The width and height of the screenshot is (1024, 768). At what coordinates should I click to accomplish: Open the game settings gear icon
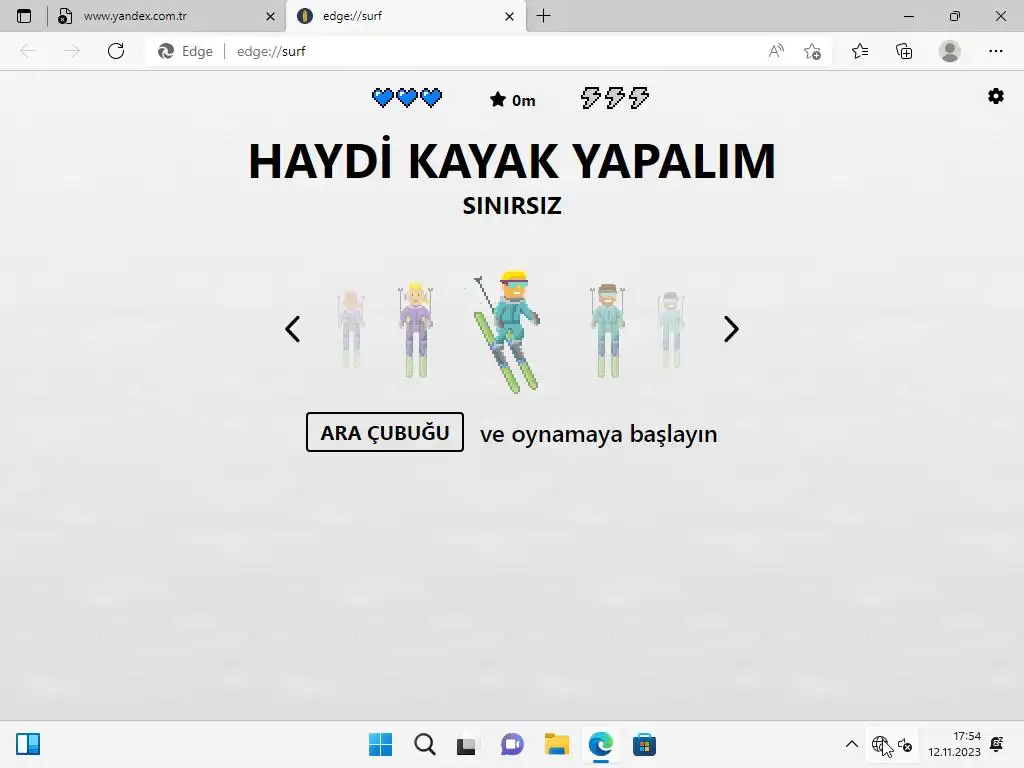995,97
